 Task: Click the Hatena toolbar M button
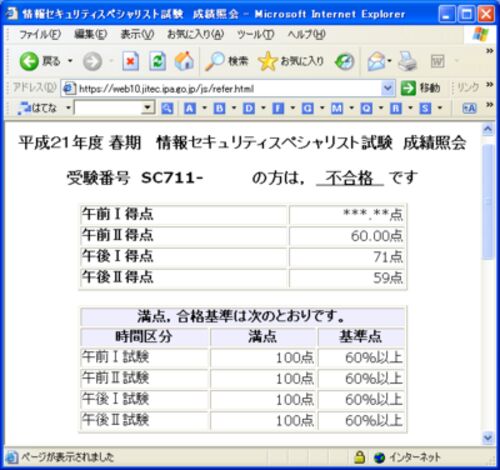pos(337,108)
